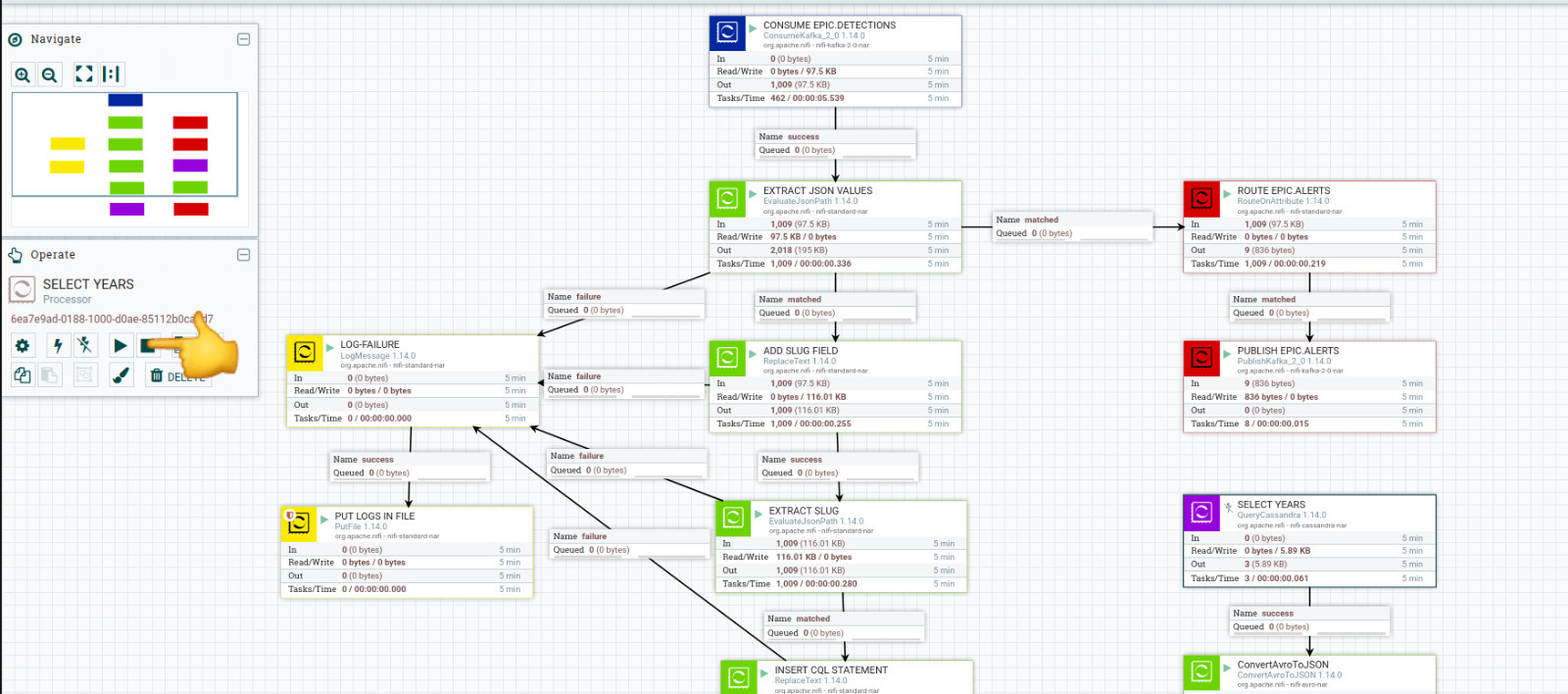Click the INSERT CQL STATEMENT title
Viewport: 1568px width, 694px height.
(831, 670)
